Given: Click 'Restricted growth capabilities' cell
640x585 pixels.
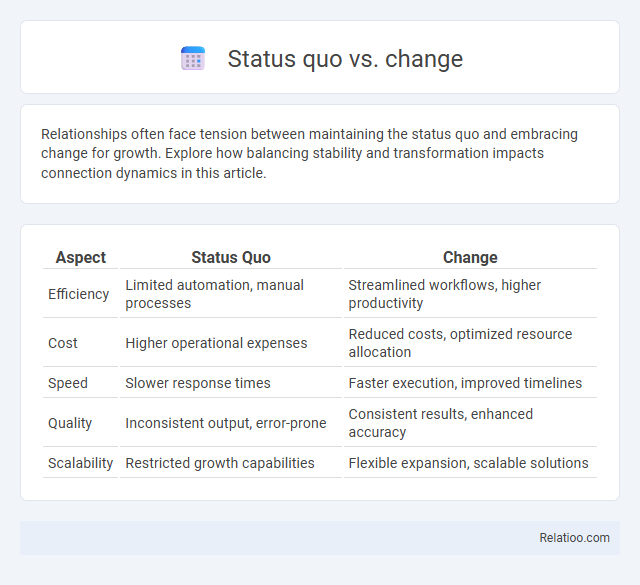Looking at the screenshot, I should [231, 463].
